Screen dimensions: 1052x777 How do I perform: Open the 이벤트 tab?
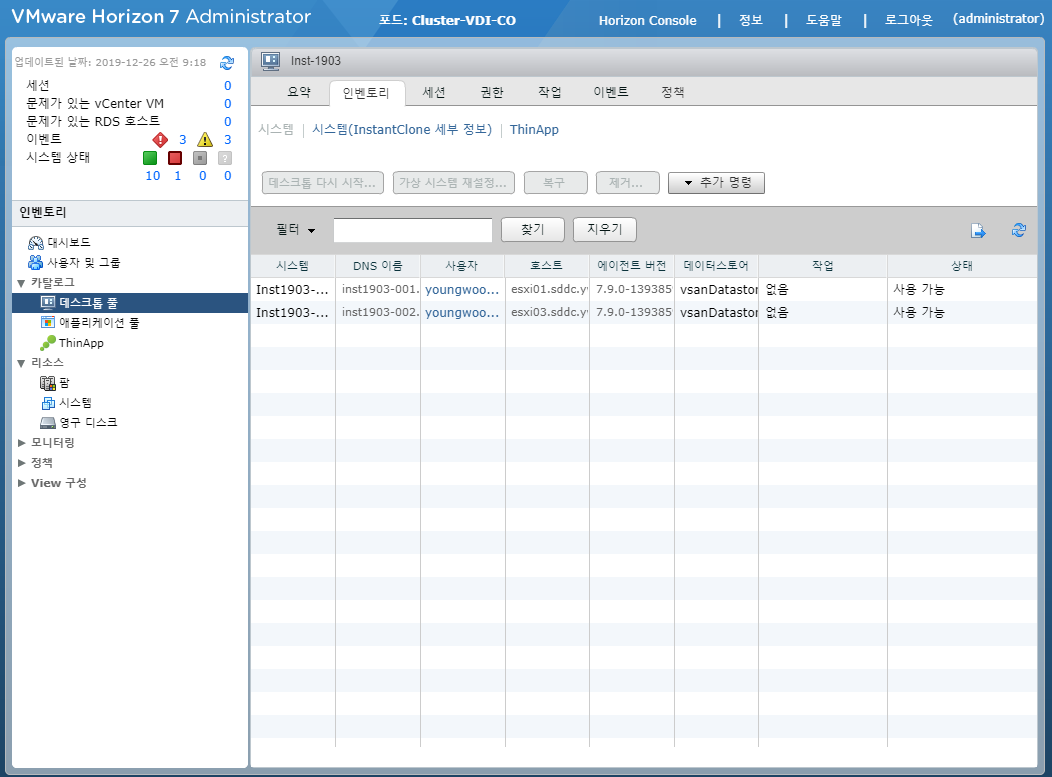[611, 92]
